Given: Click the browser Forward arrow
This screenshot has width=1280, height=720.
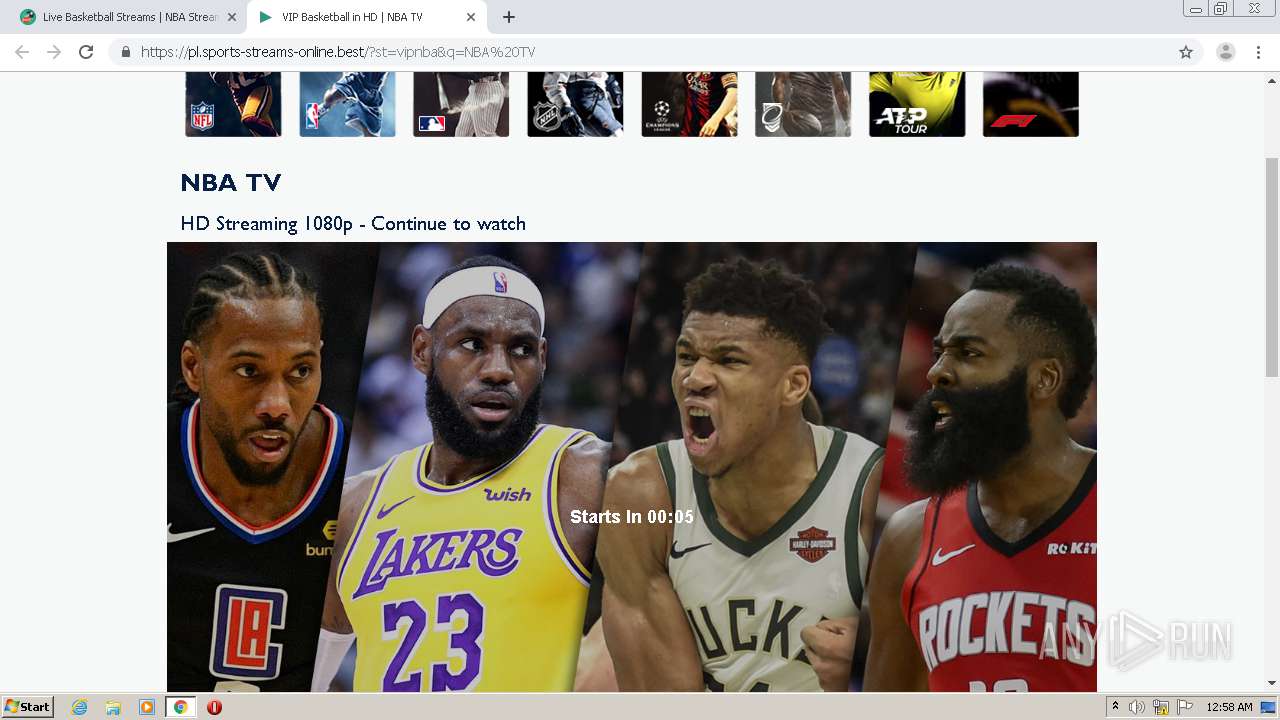Looking at the screenshot, I should click(54, 52).
